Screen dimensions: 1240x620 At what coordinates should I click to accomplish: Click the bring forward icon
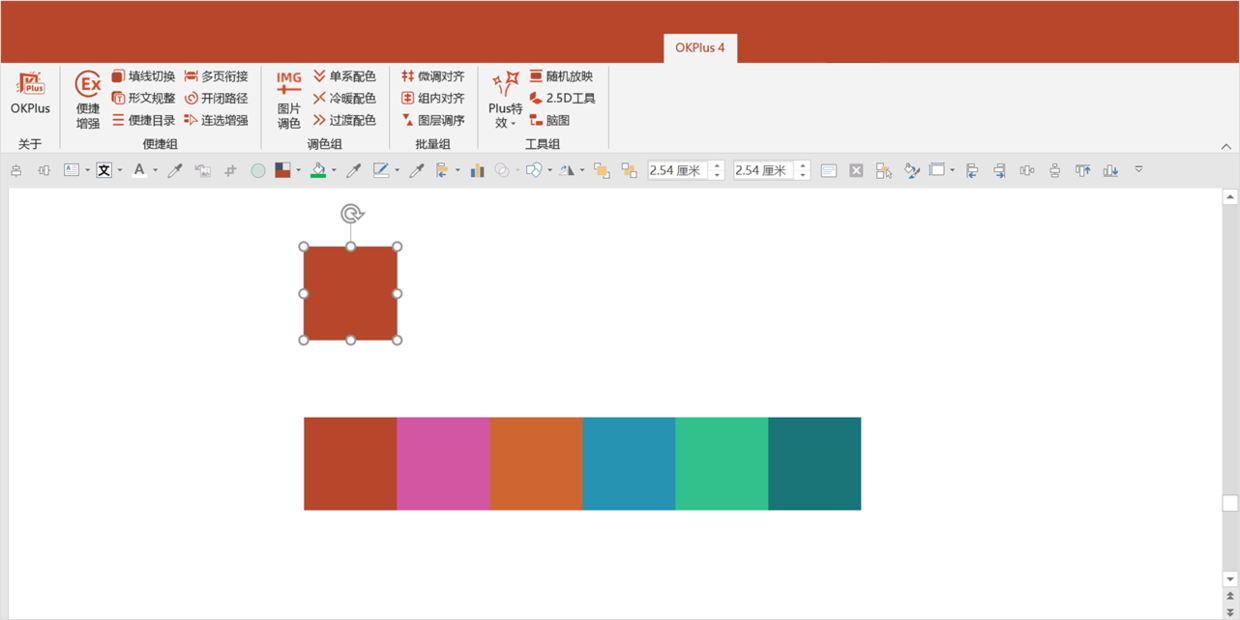(601, 170)
